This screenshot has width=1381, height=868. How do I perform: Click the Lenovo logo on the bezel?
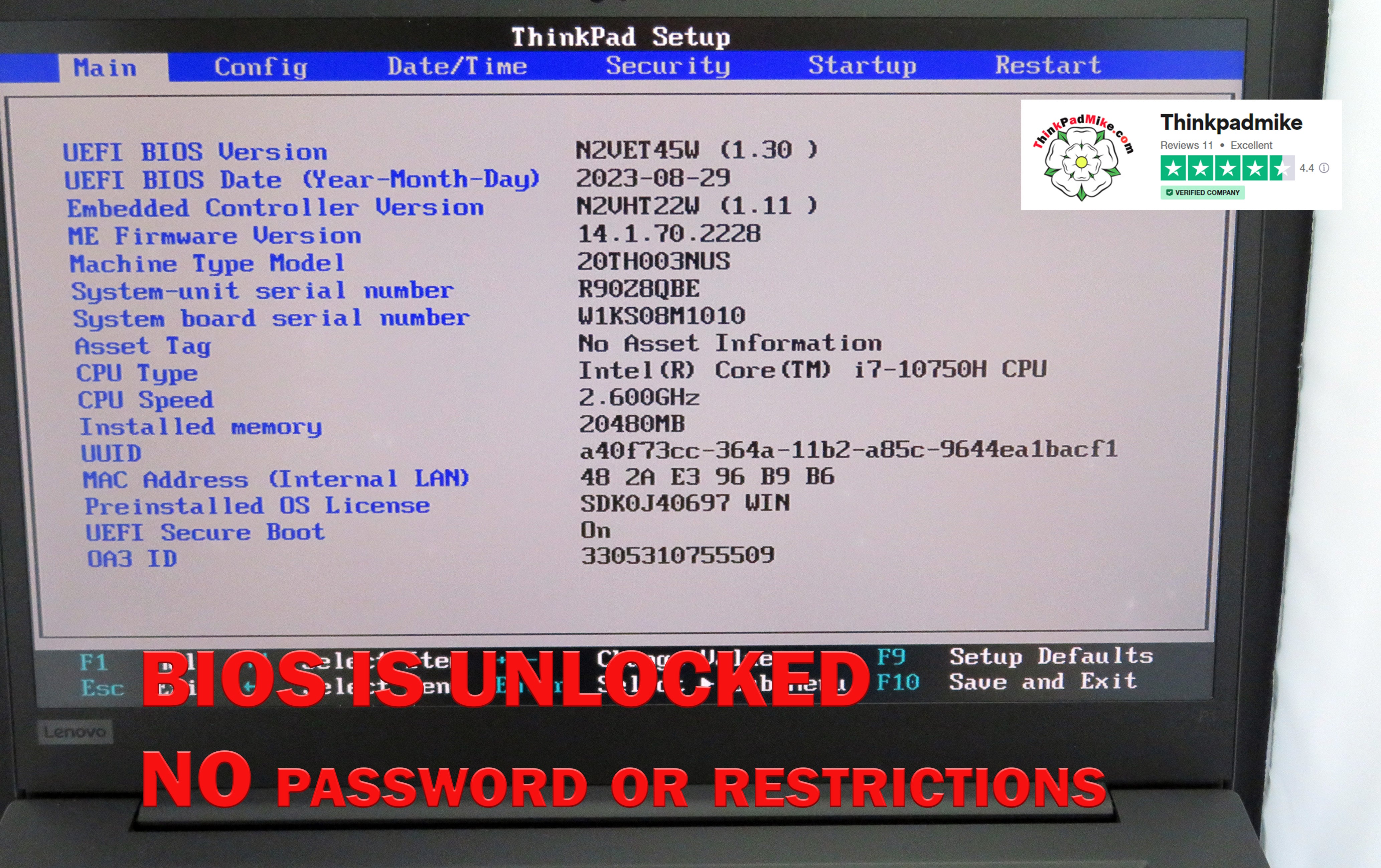click(75, 732)
